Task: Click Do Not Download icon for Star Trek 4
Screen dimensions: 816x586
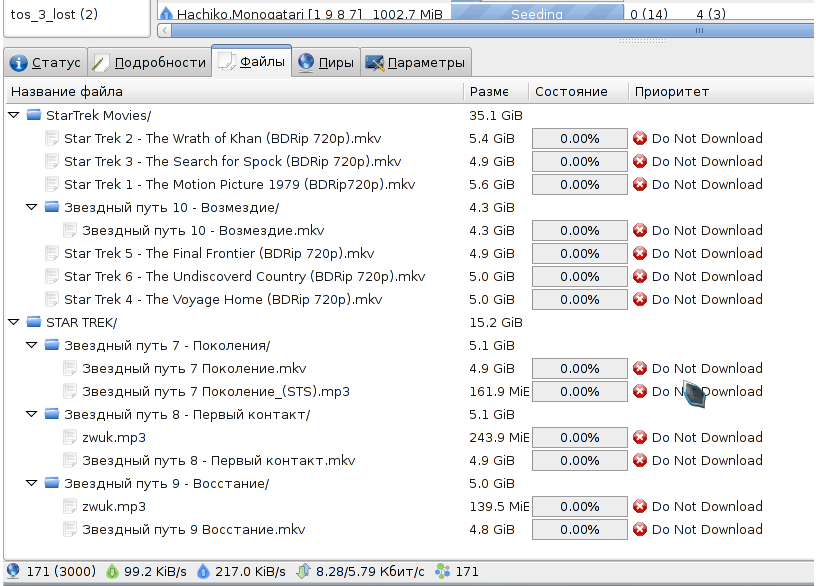Action: pos(640,299)
